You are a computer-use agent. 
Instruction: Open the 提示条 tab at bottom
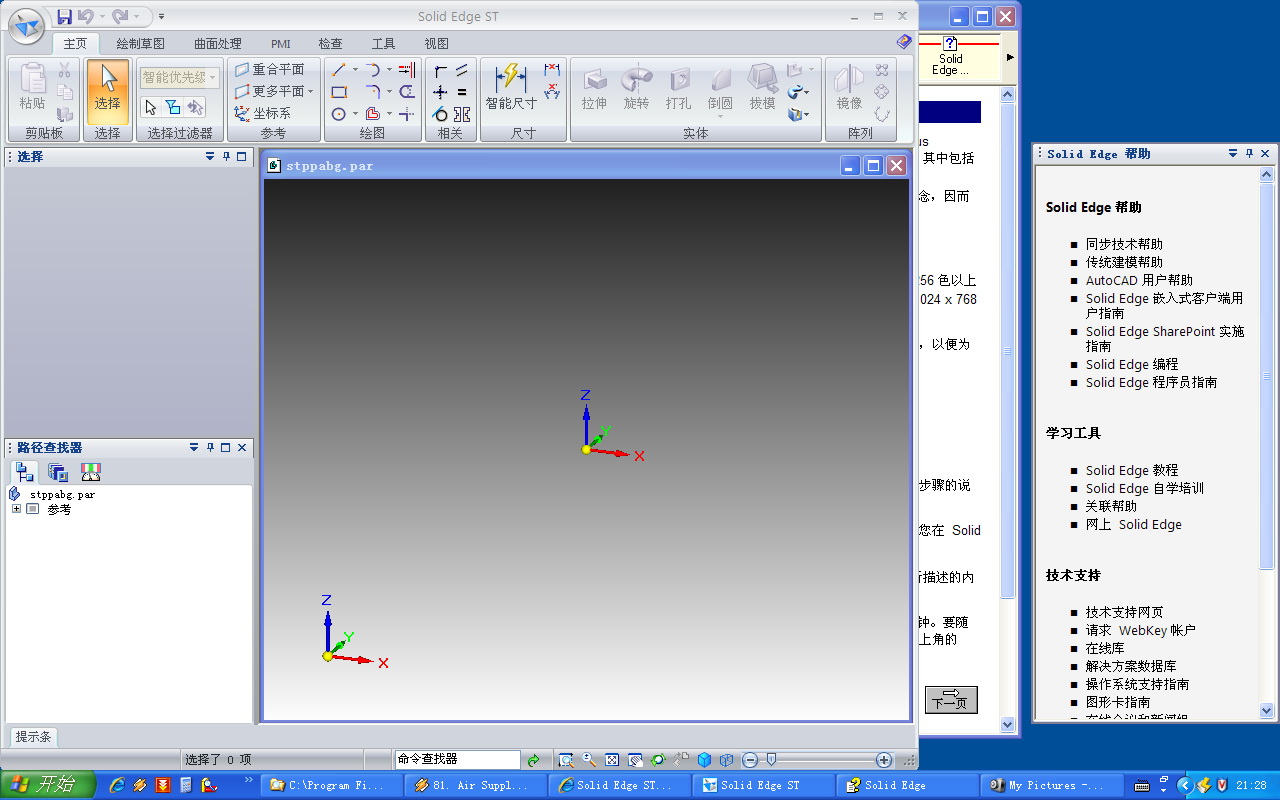(33, 737)
